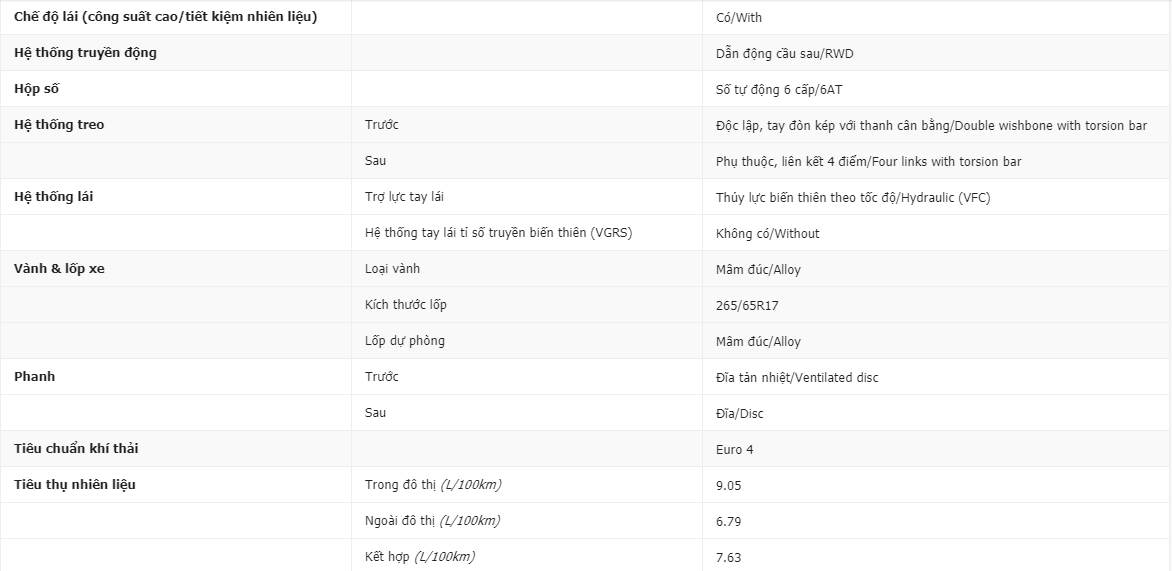This screenshot has width=1172, height=571.
Task: Click the combined fuel consumption value 7.63
Action: (x=729, y=557)
